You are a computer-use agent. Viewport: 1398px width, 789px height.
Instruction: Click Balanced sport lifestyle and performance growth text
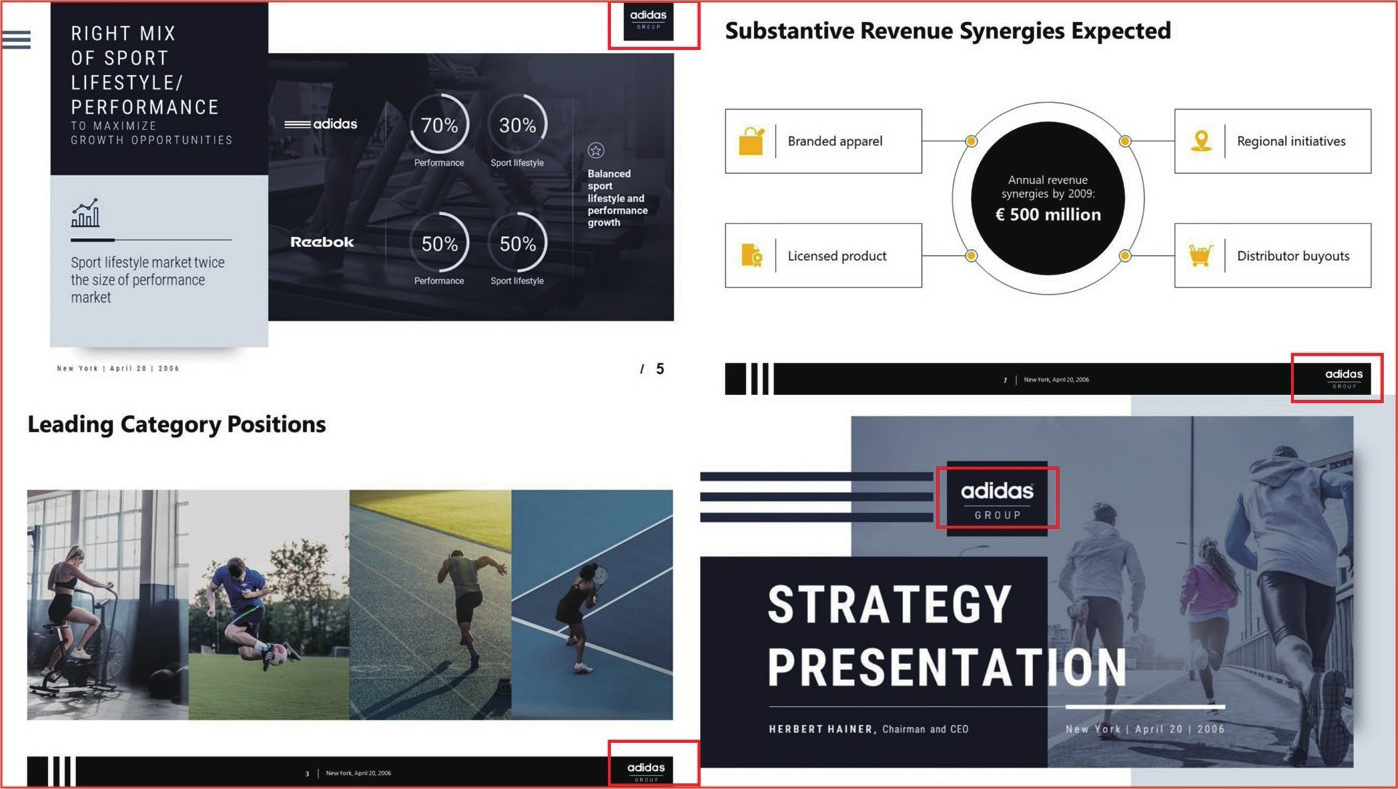pyautogui.click(x=617, y=198)
